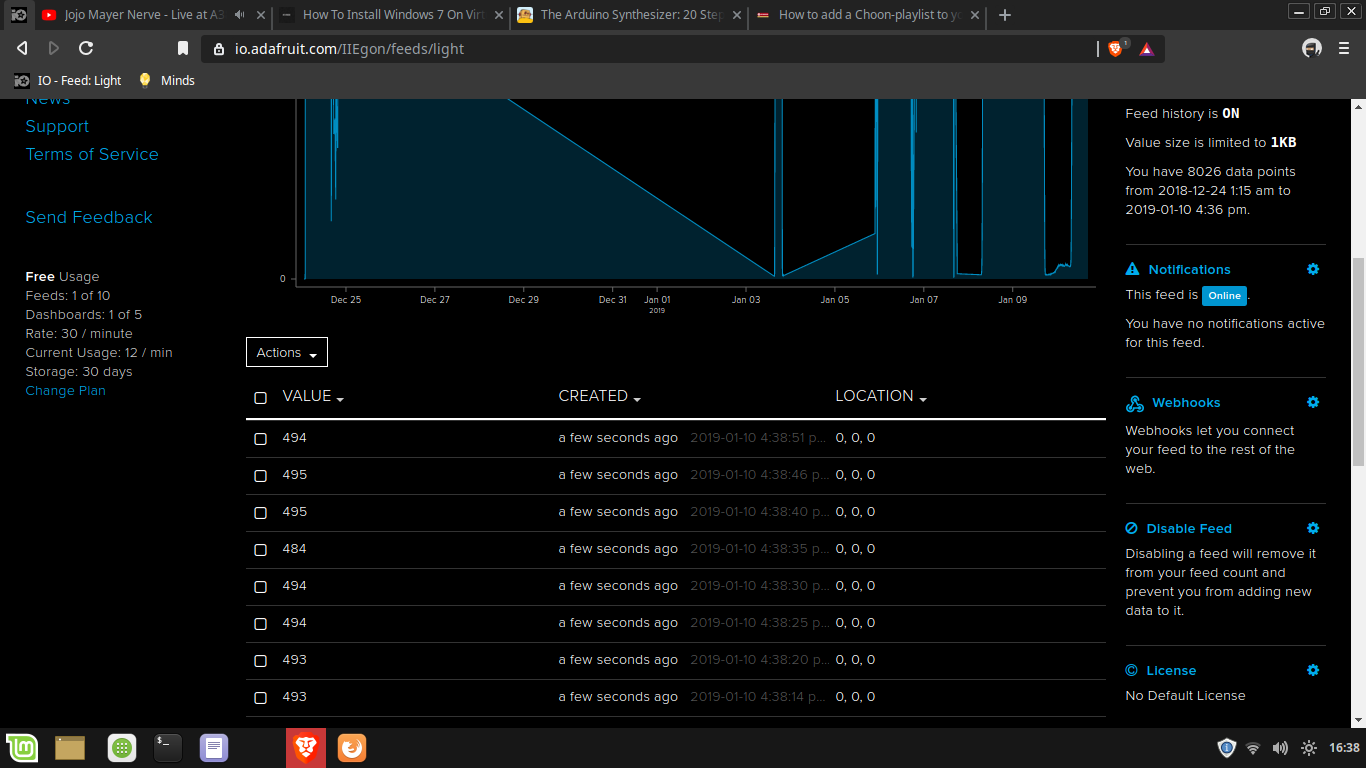Mute audio on the Jojo Mayer tab

click(240, 15)
